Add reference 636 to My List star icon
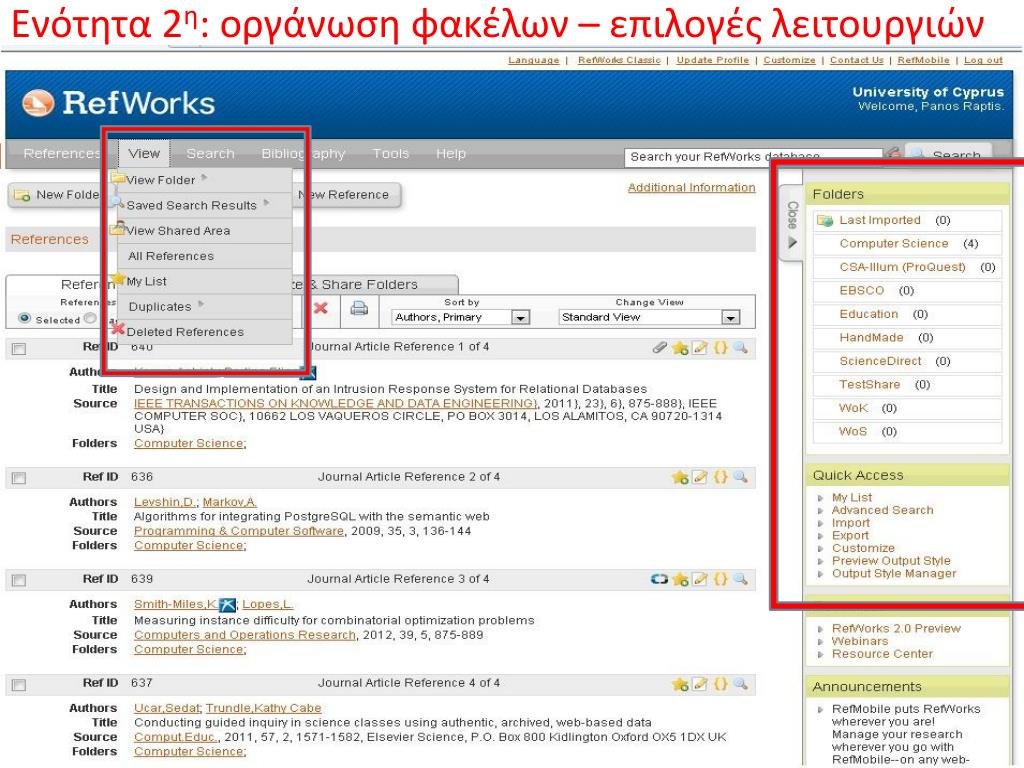Viewport: 1024px width, 768px height. point(680,478)
